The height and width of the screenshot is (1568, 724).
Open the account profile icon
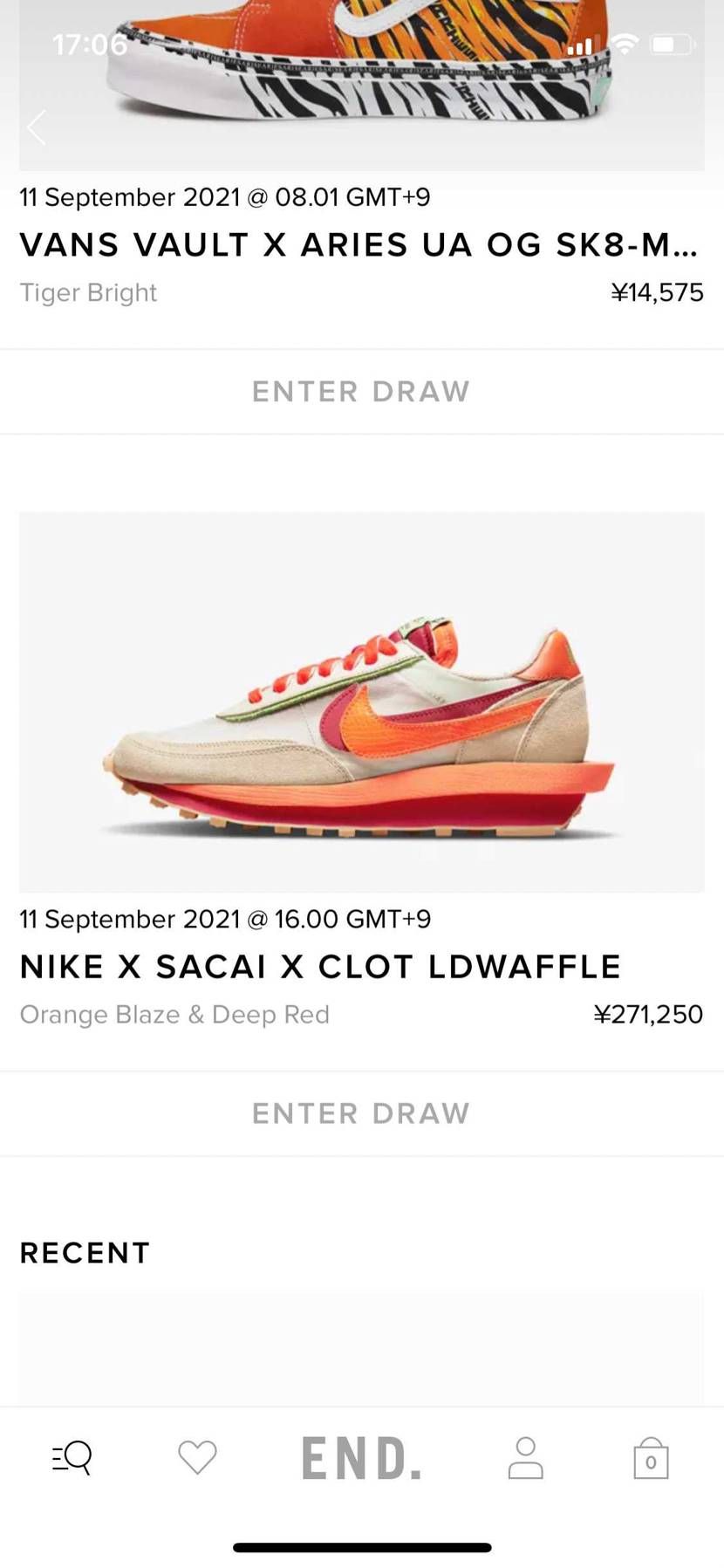pyautogui.click(x=526, y=1458)
